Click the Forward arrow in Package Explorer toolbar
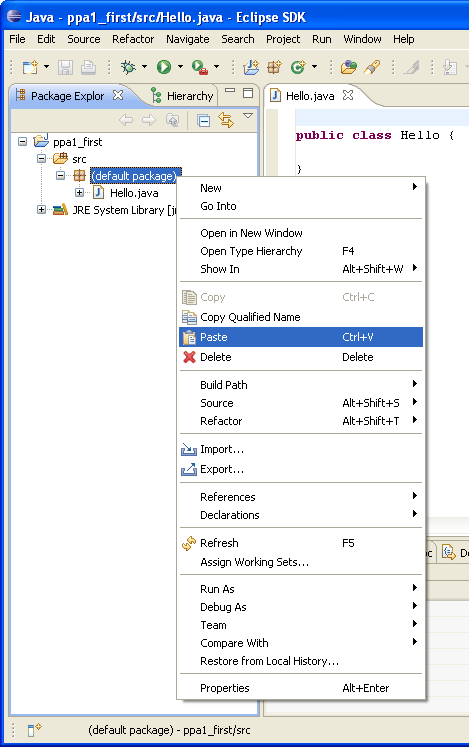 click(x=149, y=120)
